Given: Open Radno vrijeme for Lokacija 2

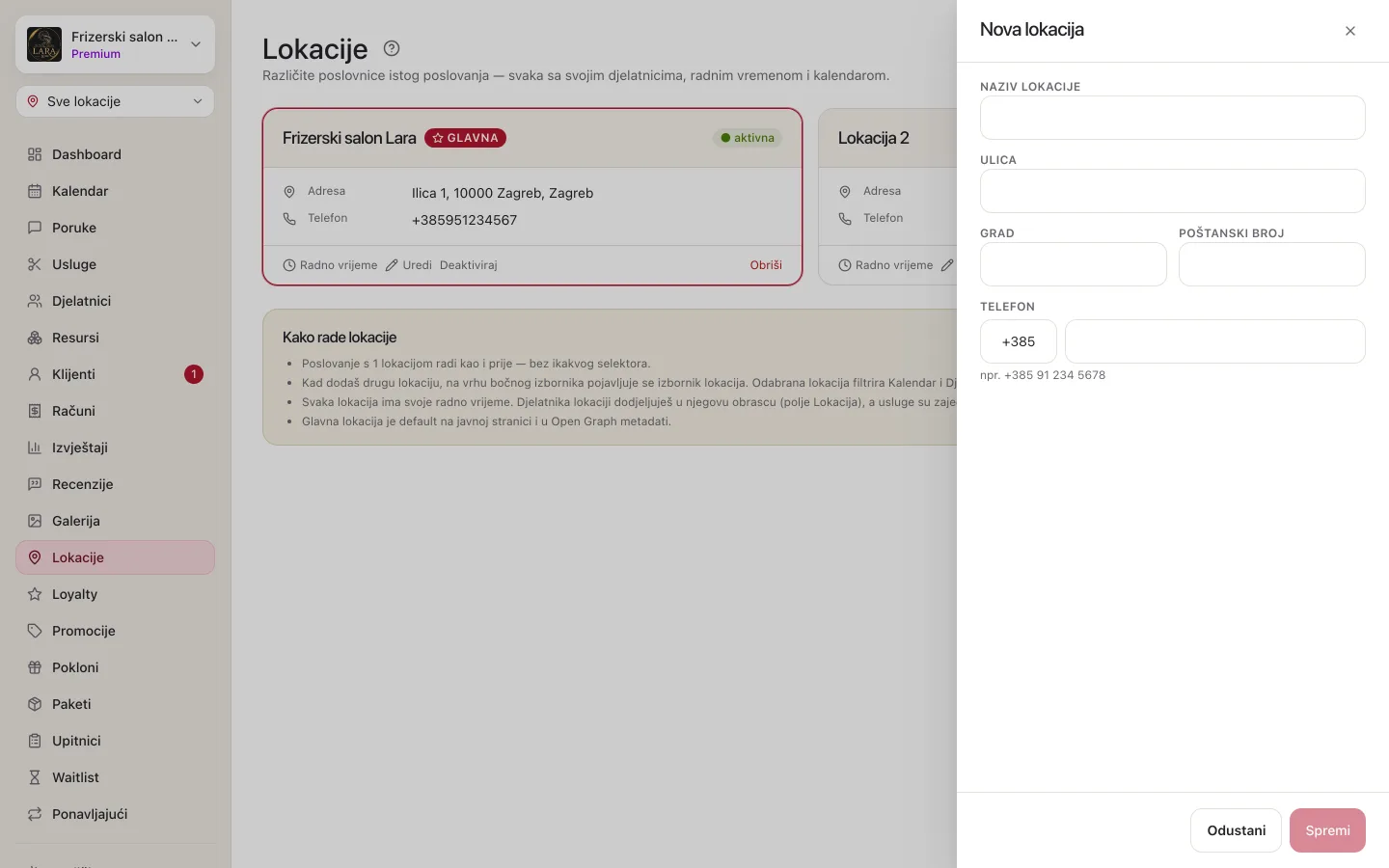Looking at the screenshot, I should tap(885, 265).
